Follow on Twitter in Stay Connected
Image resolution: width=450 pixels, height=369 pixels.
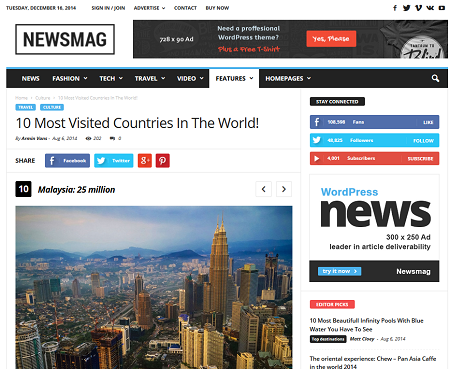click(x=423, y=141)
